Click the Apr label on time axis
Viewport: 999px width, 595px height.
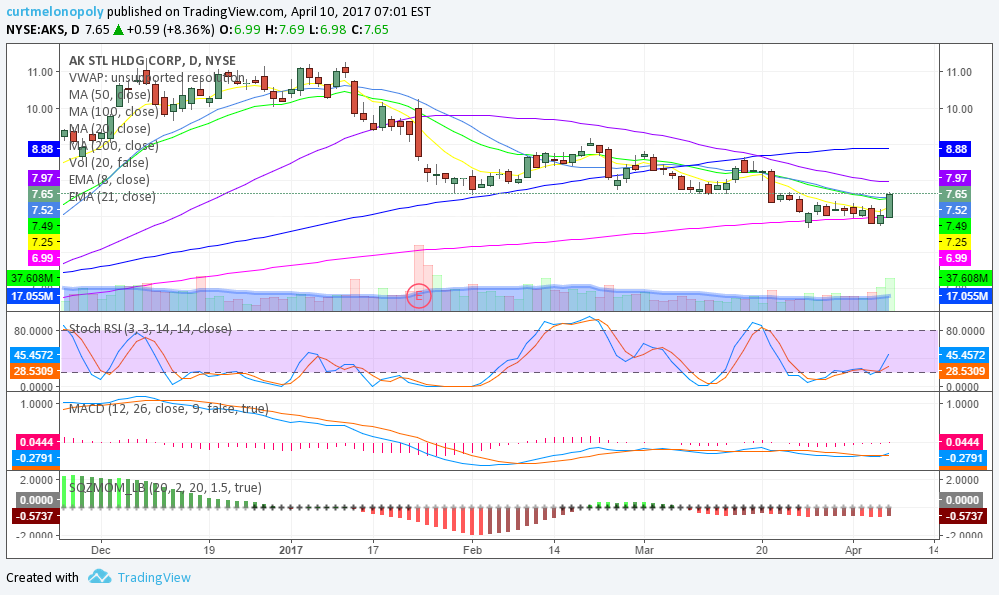[x=852, y=550]
